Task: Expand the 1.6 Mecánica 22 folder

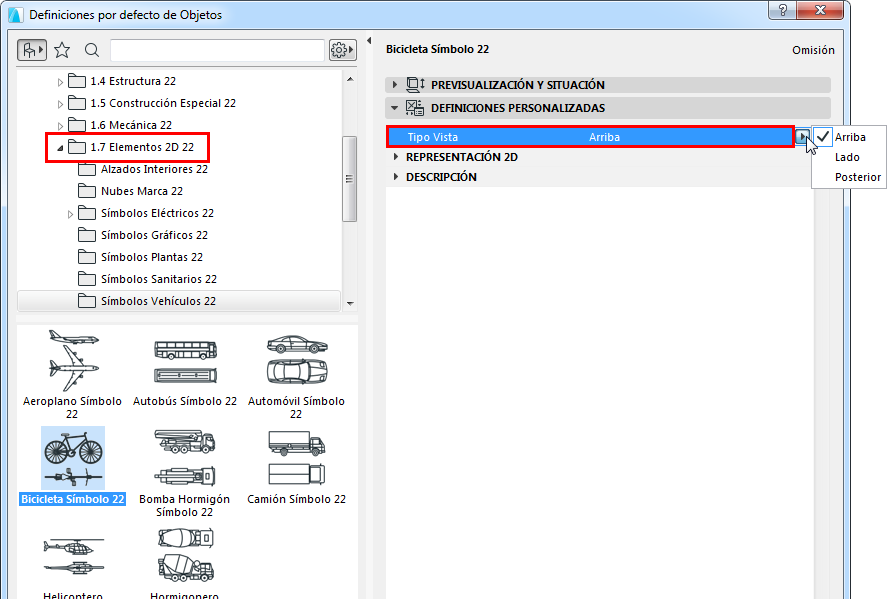Action: coord(60,126)
